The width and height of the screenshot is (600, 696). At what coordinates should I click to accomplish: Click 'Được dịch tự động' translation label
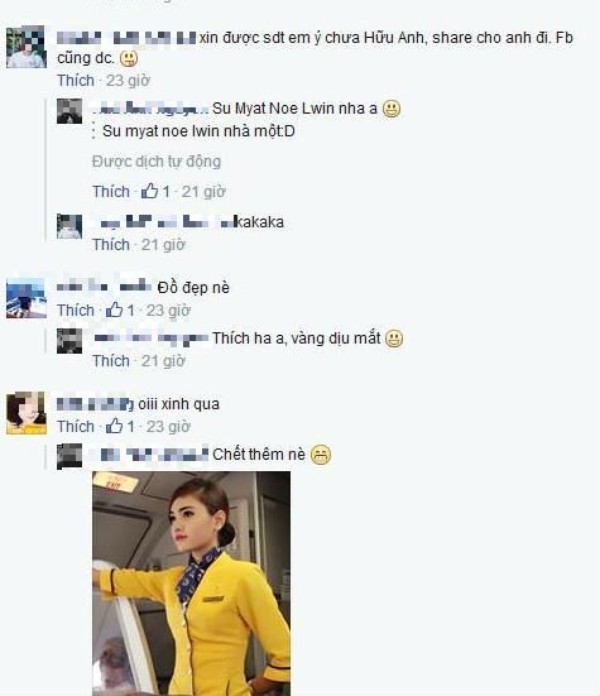157,161
